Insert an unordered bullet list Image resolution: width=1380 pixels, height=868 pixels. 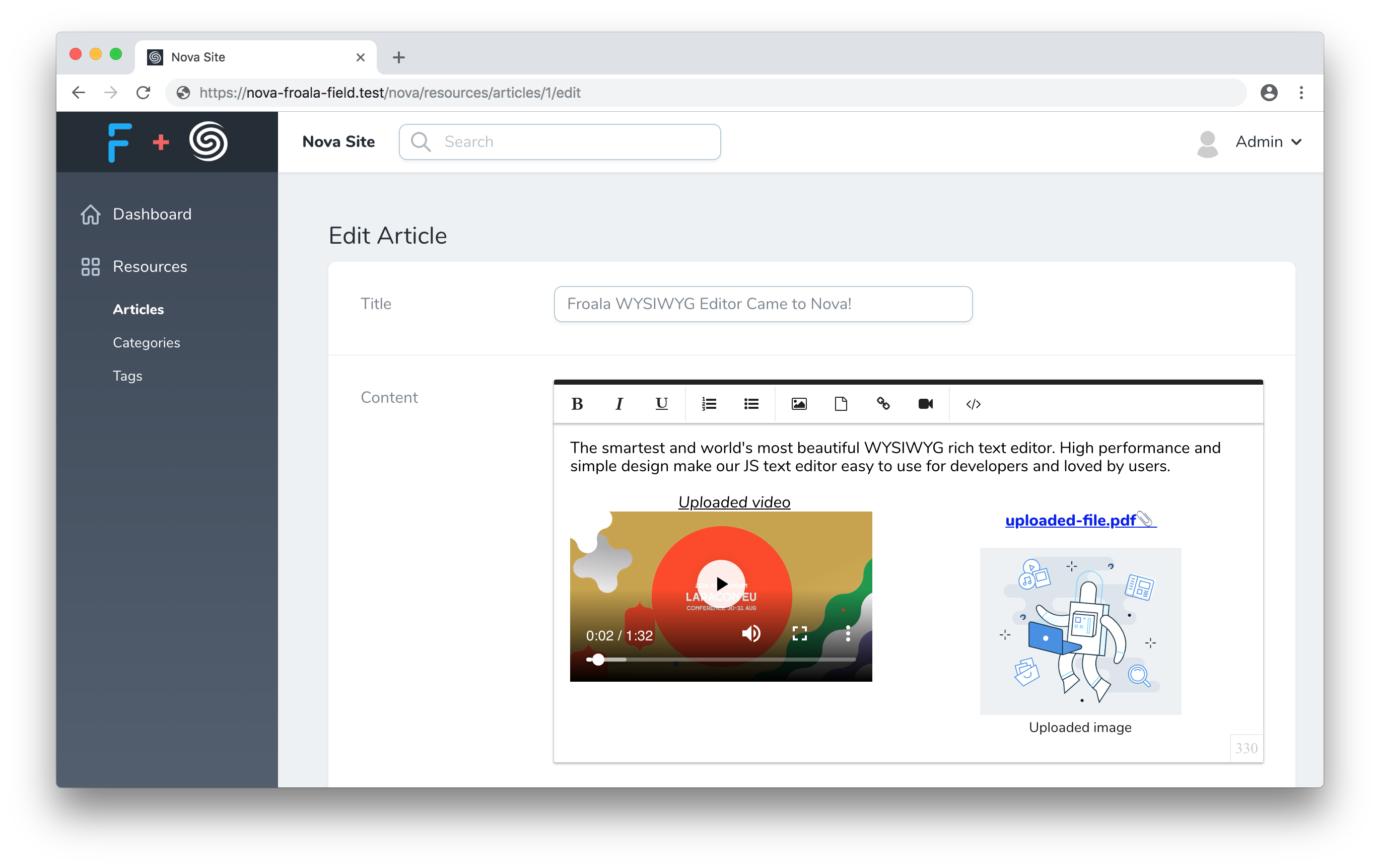point(751,404)
